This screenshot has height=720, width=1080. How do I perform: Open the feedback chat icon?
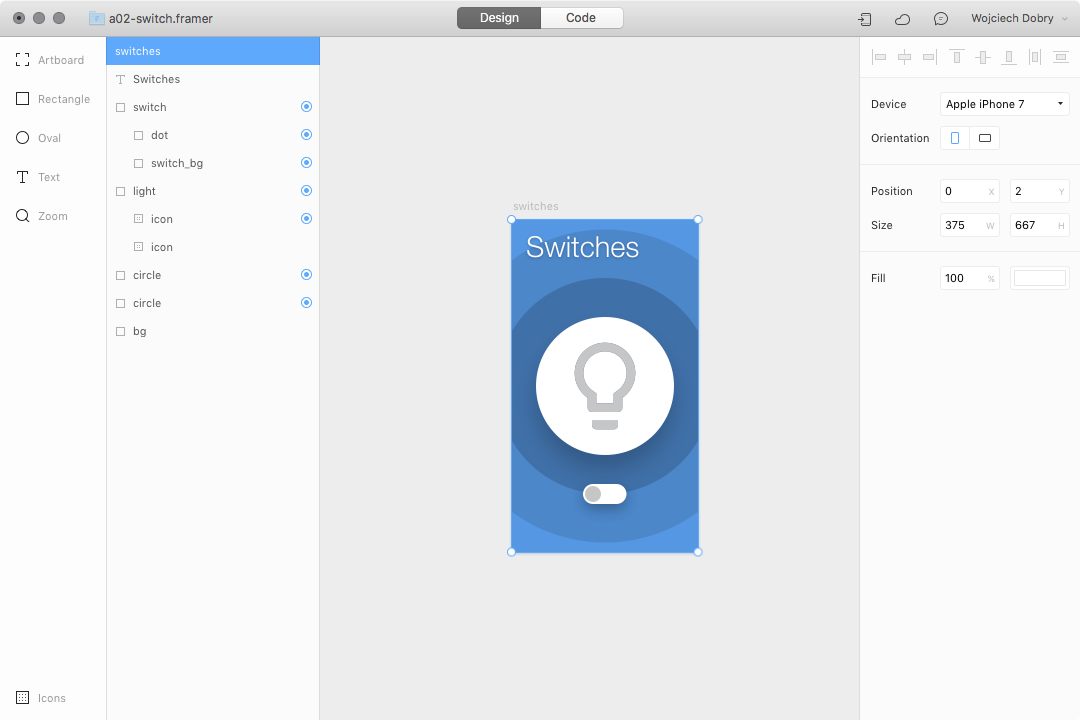pos(940,18)
